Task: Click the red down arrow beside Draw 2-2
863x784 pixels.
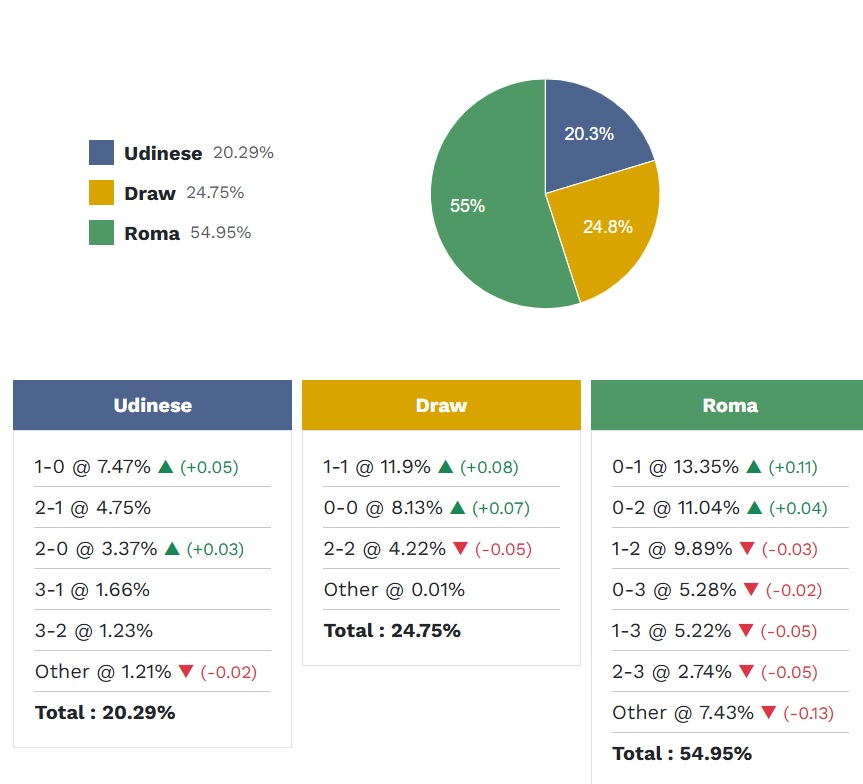Action: click(460, 549)
